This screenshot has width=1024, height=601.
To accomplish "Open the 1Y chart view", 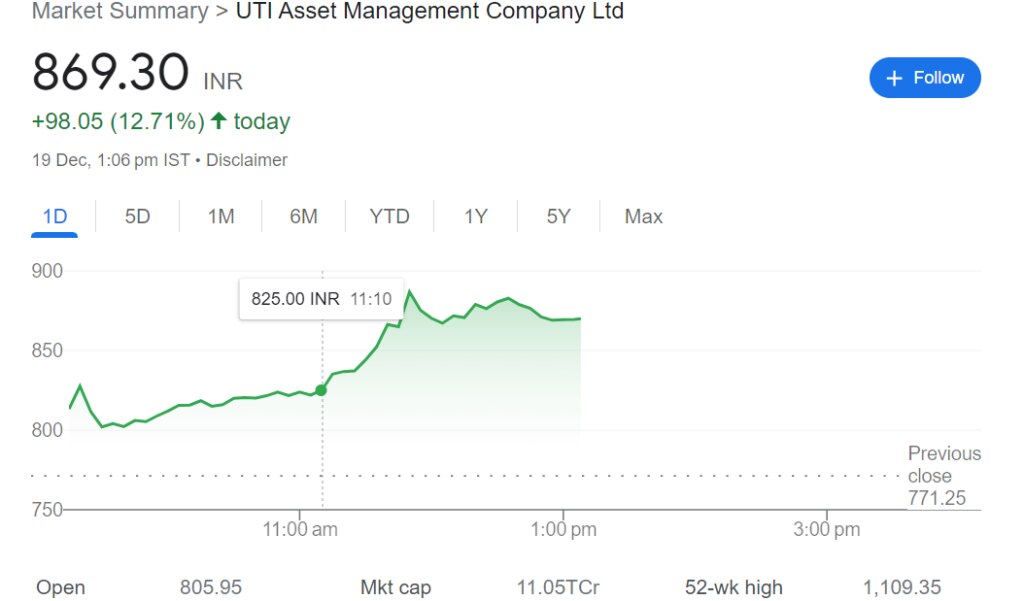I will coord(475,216).
